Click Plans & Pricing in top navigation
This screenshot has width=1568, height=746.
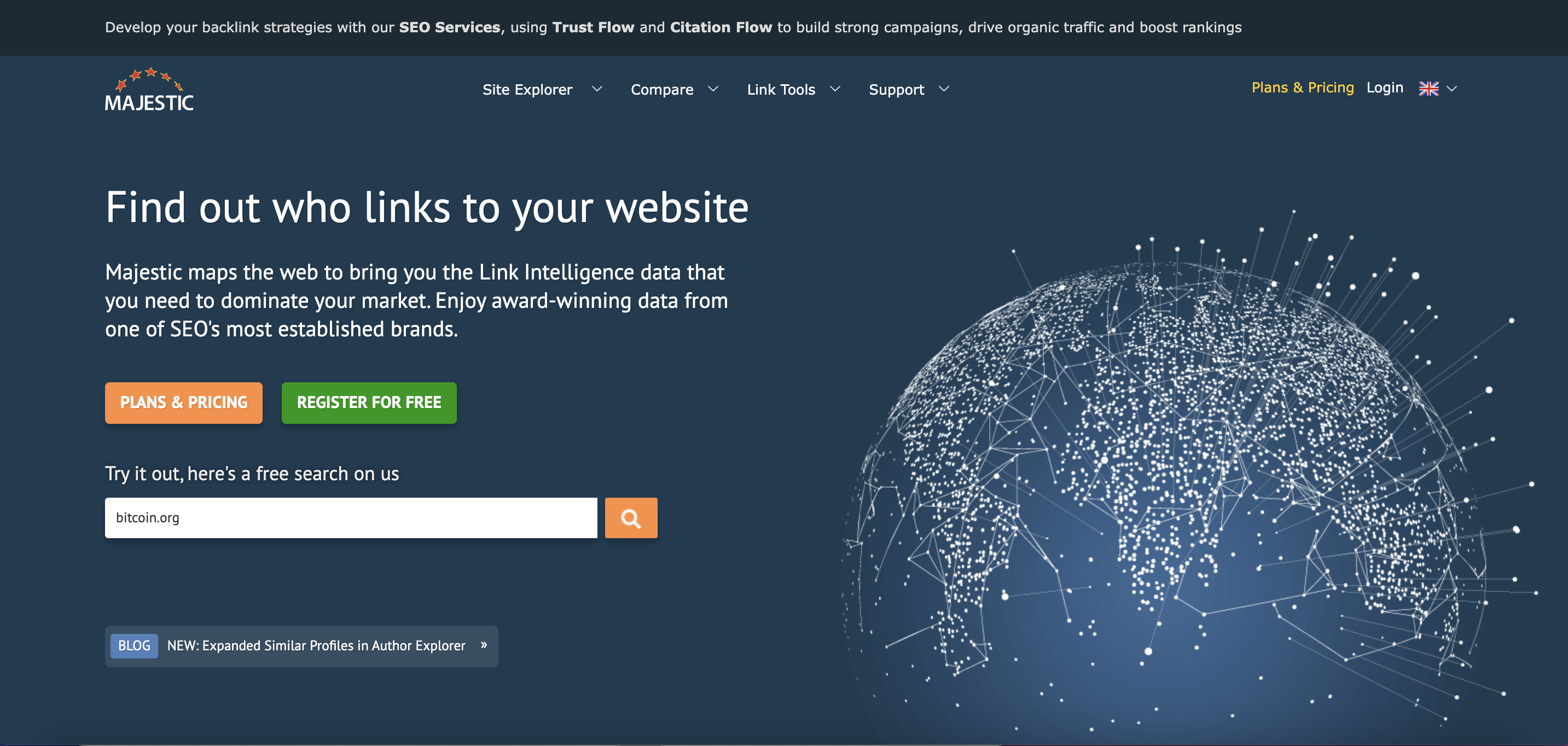point(1303,88)
